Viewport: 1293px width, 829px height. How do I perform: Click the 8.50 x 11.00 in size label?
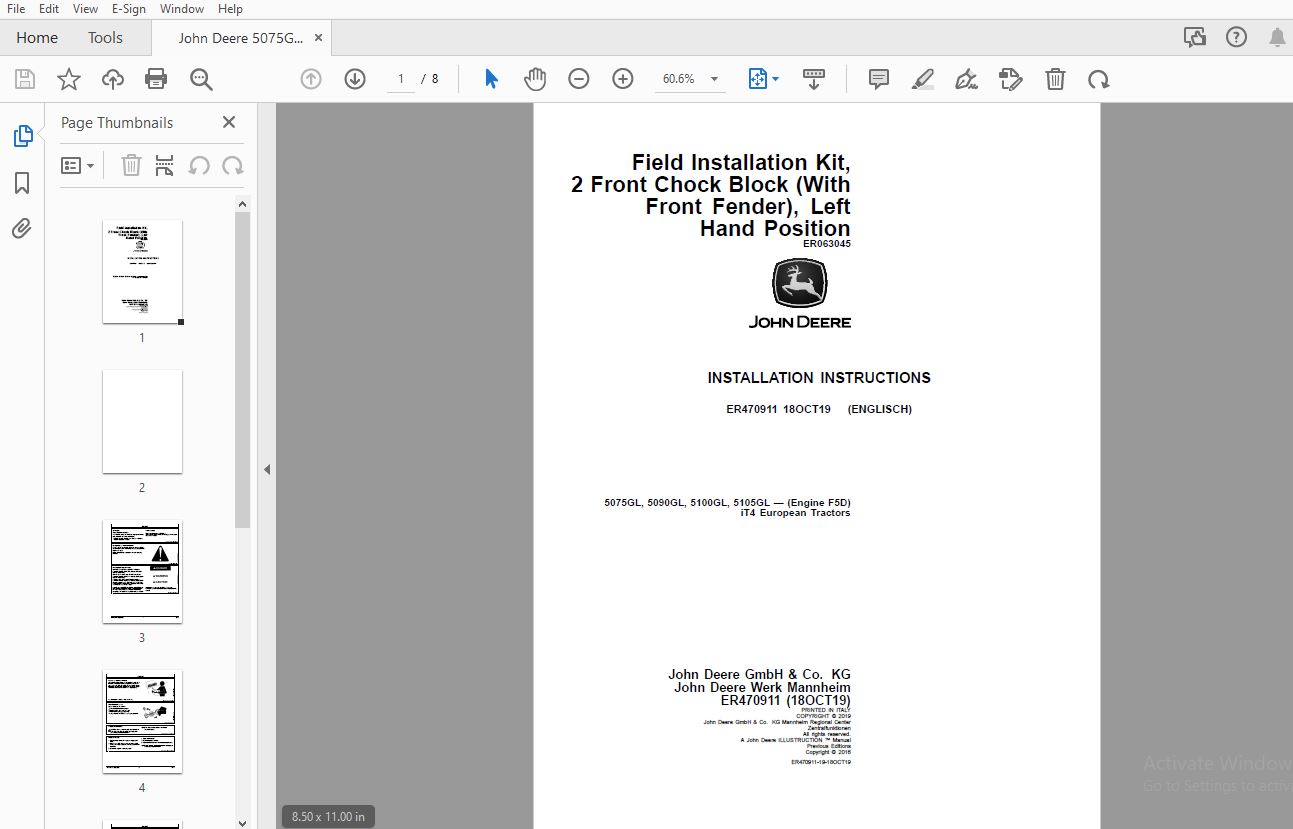click(x=328, y=816)
